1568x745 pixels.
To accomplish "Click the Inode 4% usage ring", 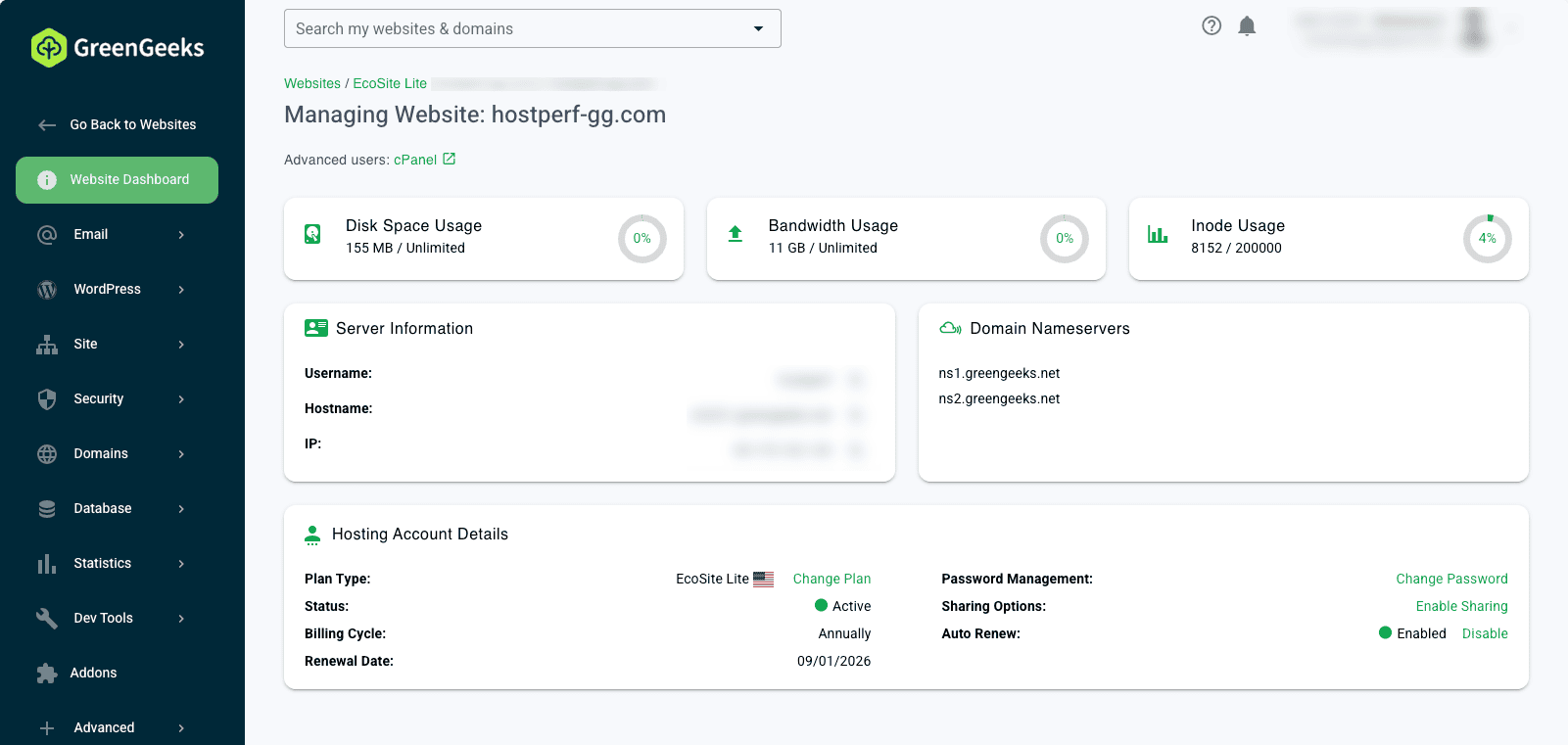I will [1488, 239].
